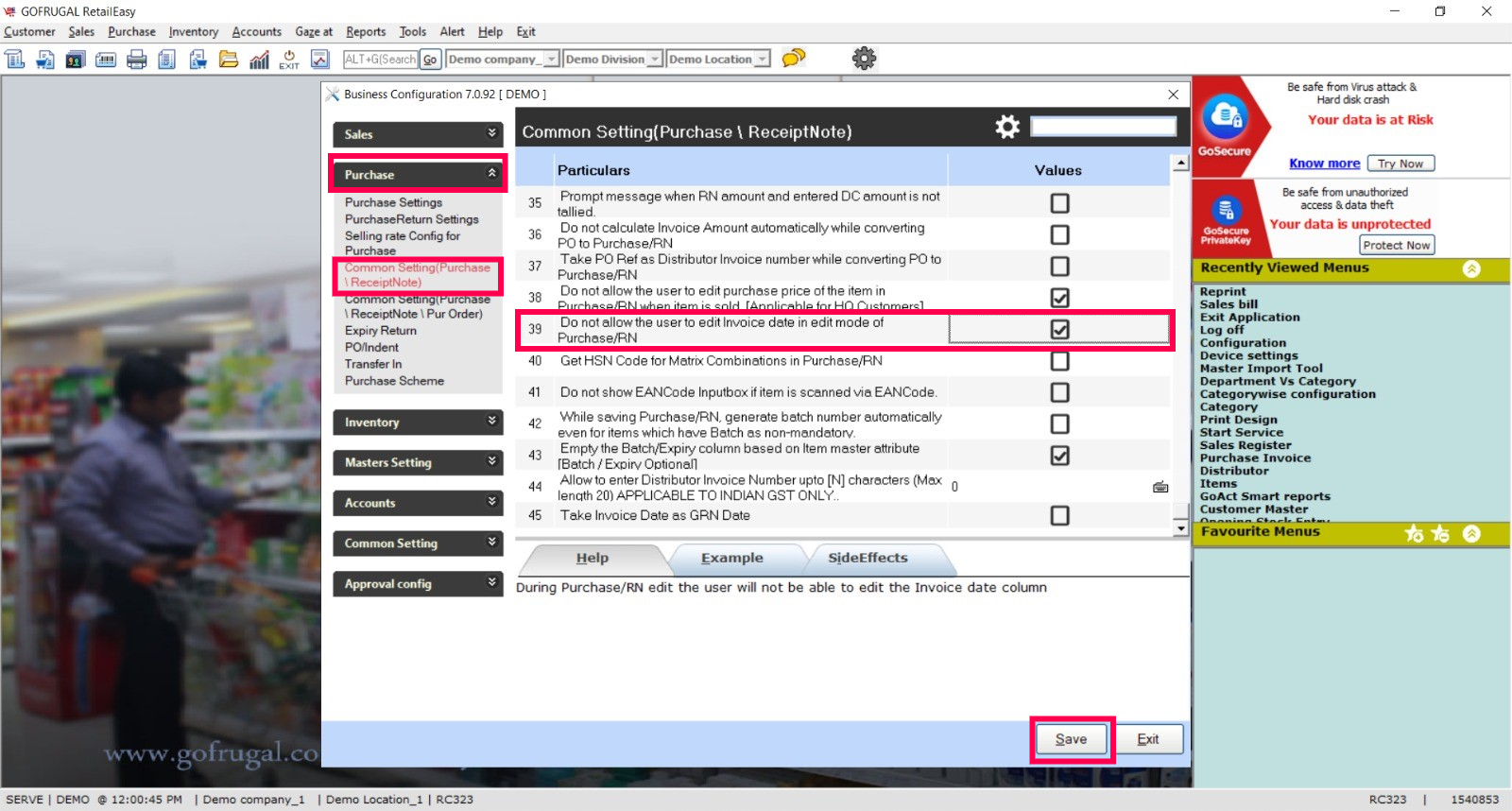This screenshot has height=811, width=1512.
Task: Collapse the Favourite Menus panel
Action: (1471, 533)
